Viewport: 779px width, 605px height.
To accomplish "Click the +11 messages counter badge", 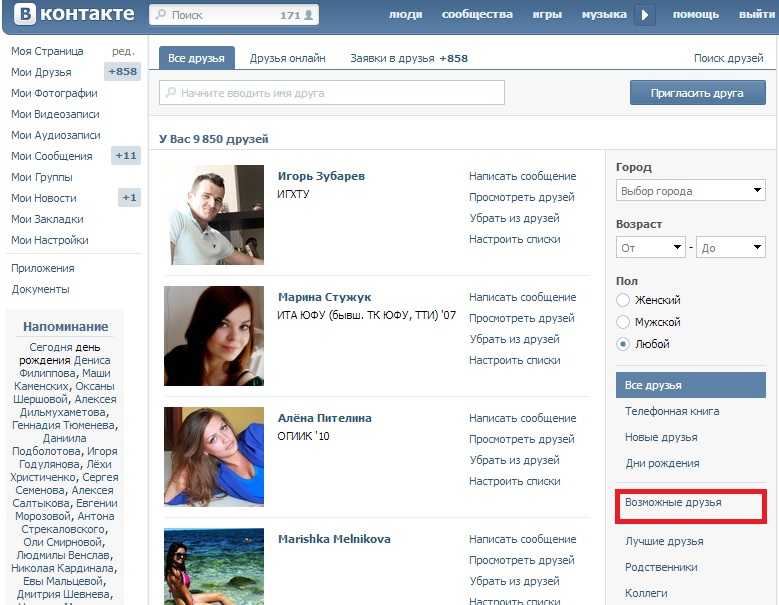I will click(126, 155).
